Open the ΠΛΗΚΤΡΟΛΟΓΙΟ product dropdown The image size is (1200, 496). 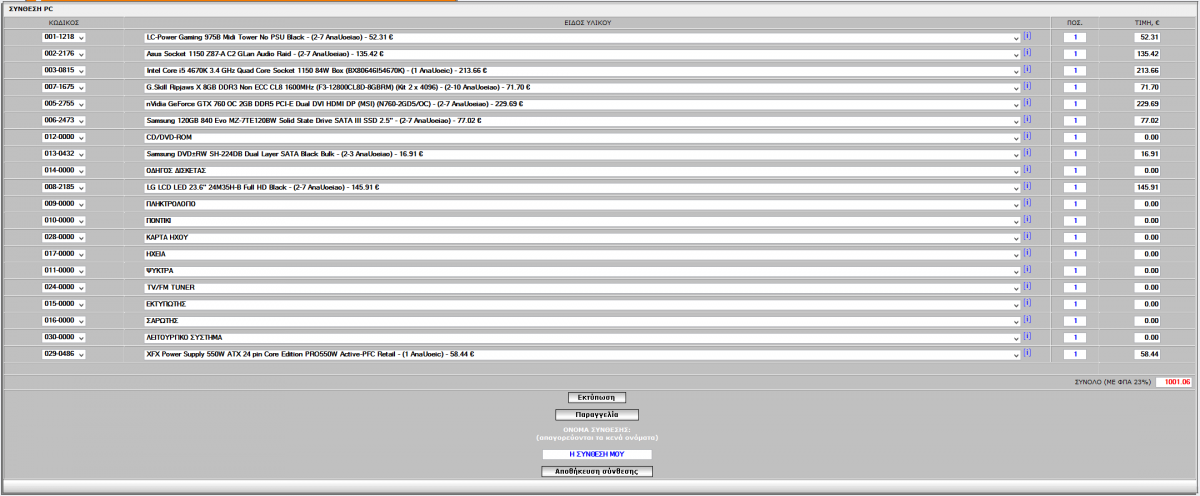[581, 204]
